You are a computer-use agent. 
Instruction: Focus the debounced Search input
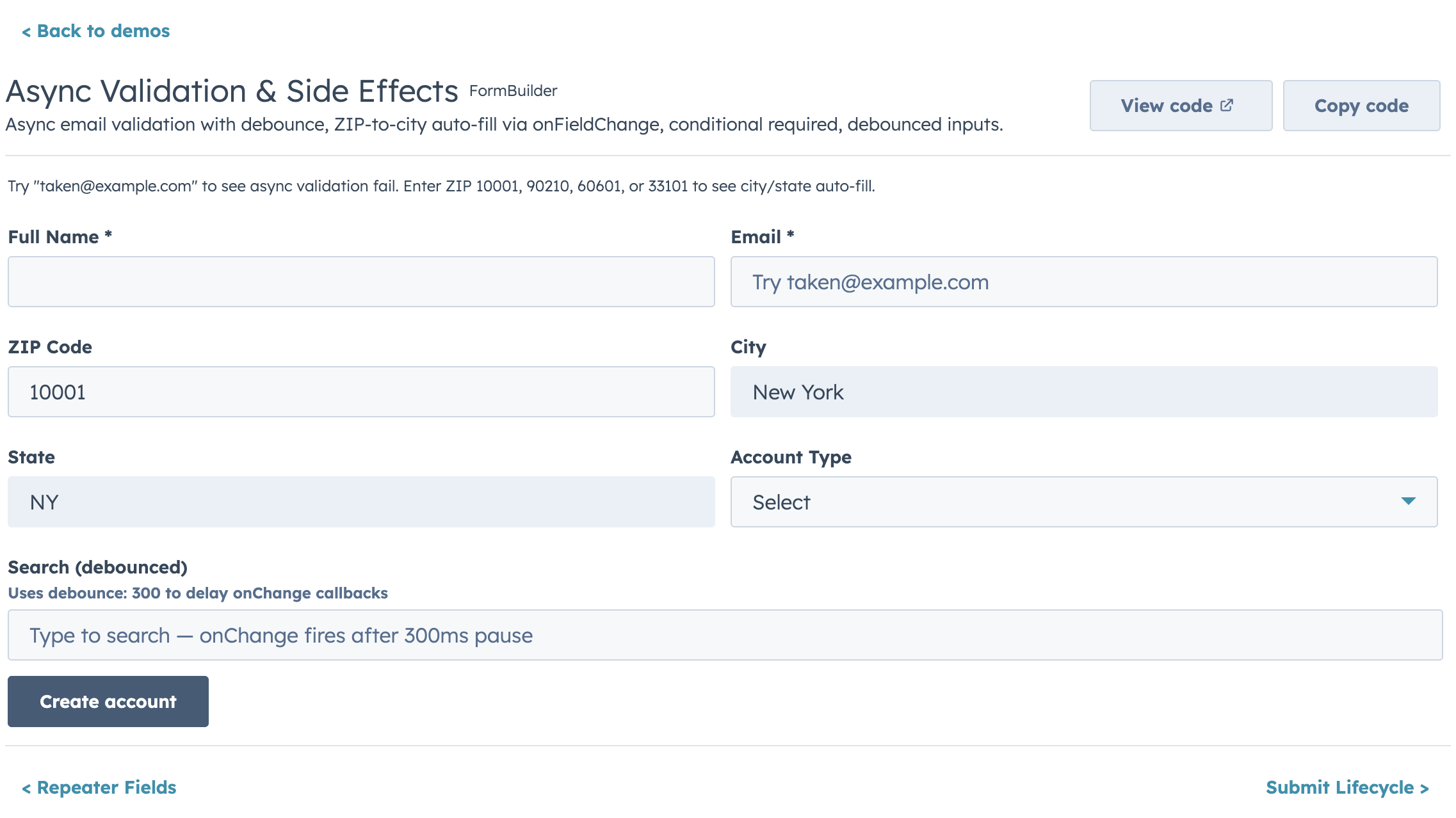[725, 635]
